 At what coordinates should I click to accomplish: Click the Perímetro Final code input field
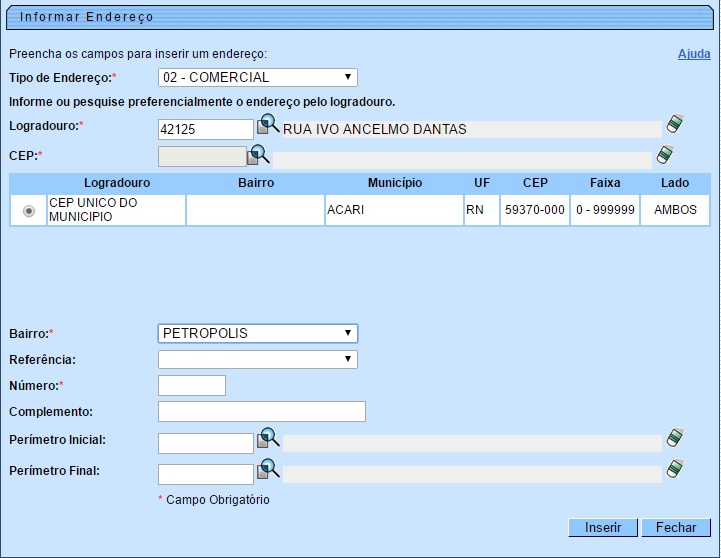click(206, 474)
